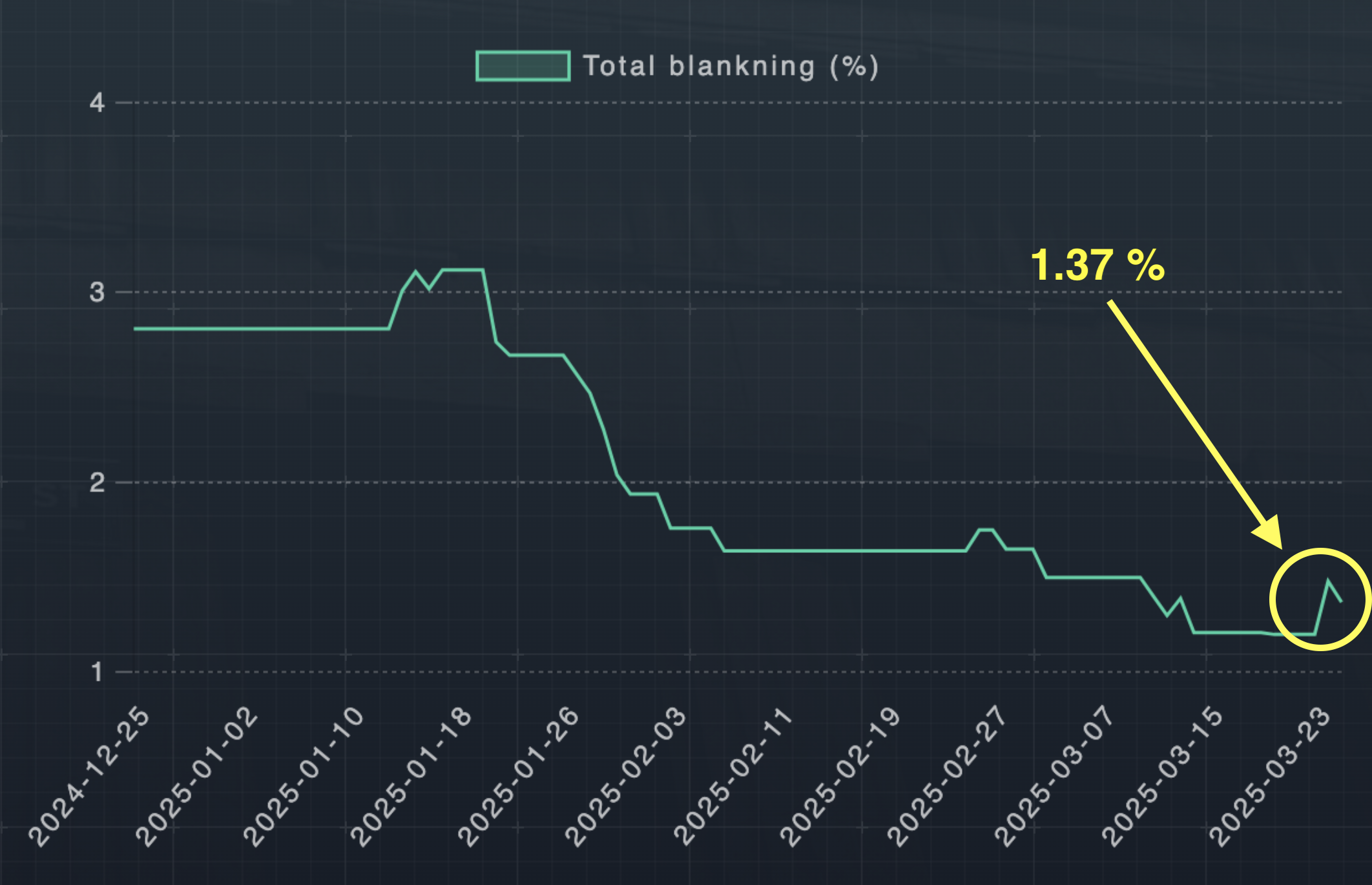Click the 2025-02-03 date label
1372x885 pixels.
(626, 776)
